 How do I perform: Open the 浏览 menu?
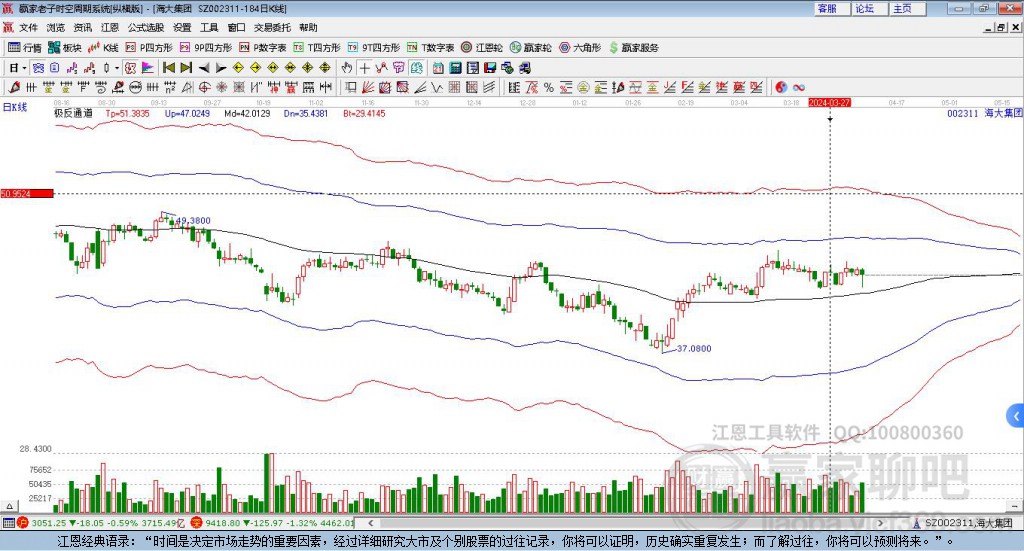click(56, 27)
